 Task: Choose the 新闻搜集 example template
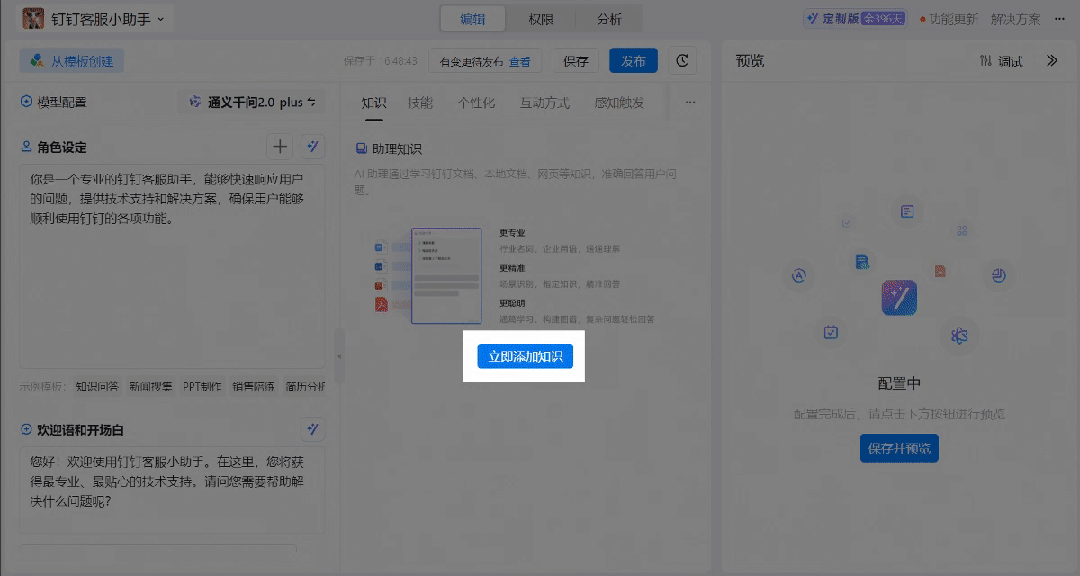[x=150, y=387]
